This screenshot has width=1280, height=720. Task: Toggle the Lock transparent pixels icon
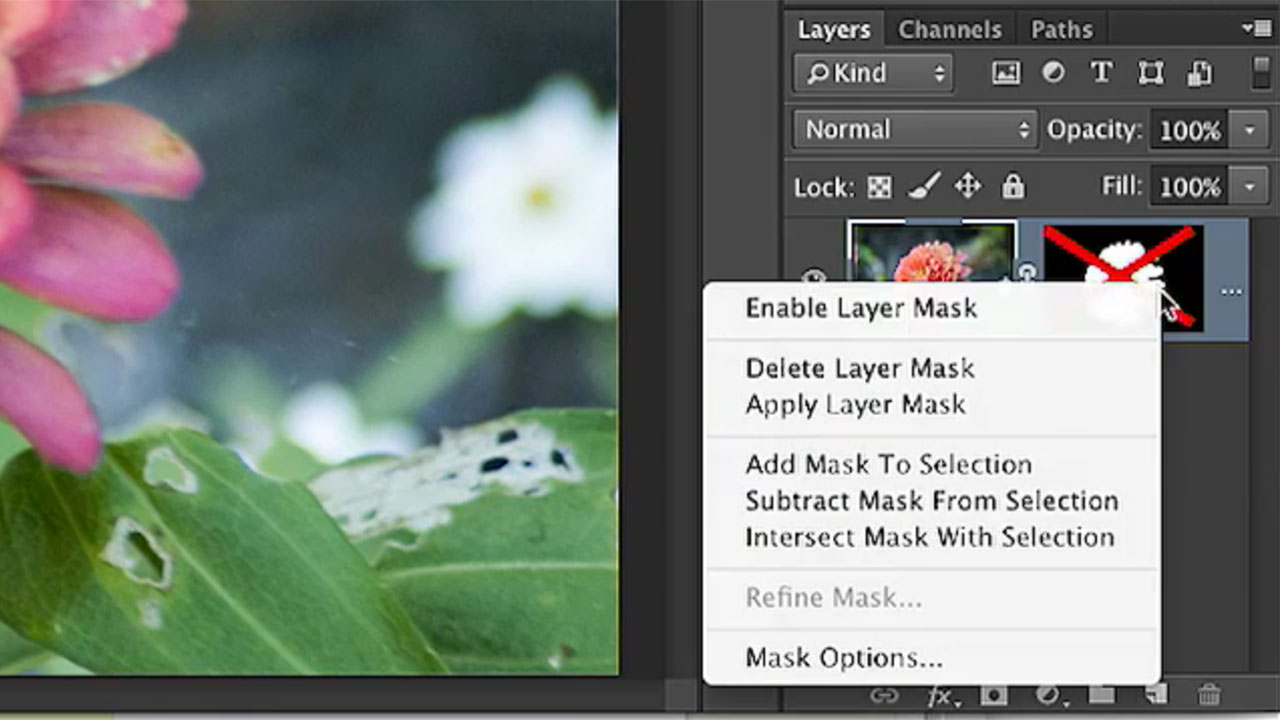tap(878, 186)
